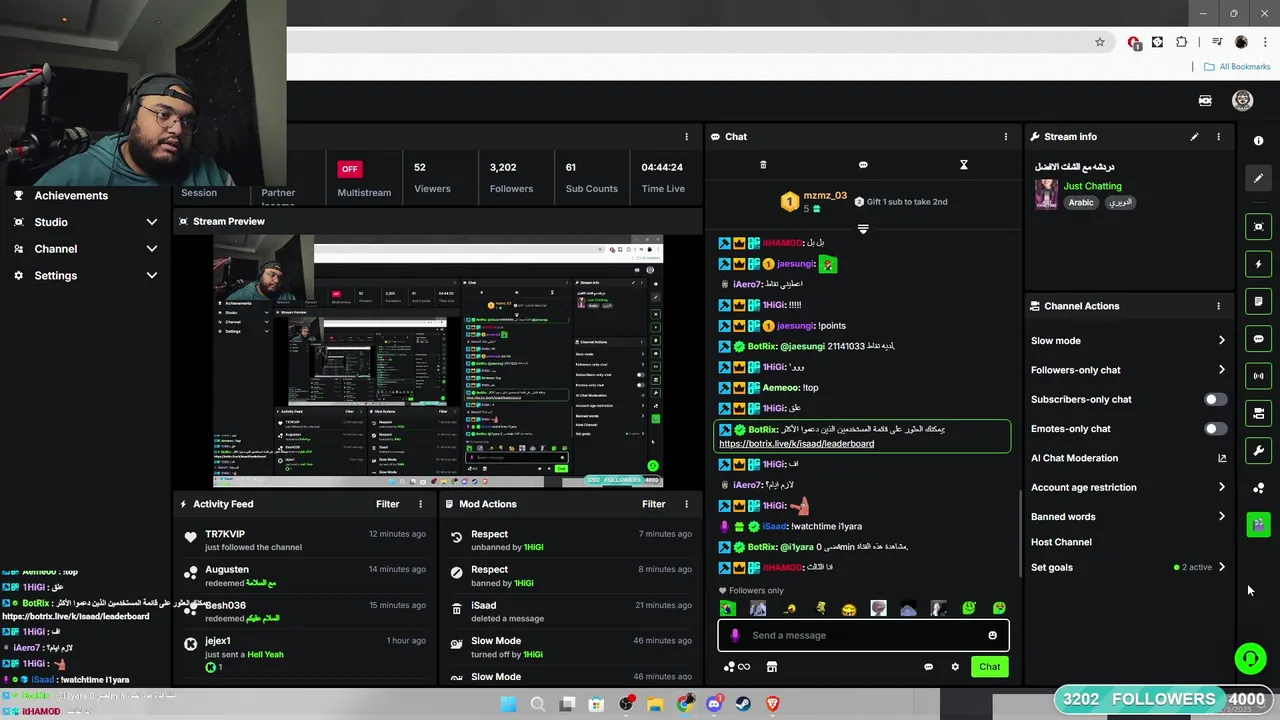Toggle Subscribers-only chat switch
The height and width of the screenshot is (720, 1280).
[1214, 399]
